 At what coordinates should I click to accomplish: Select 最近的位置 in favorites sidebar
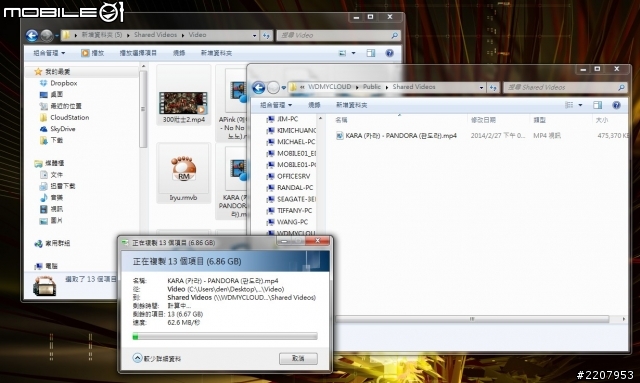point(61,106)
